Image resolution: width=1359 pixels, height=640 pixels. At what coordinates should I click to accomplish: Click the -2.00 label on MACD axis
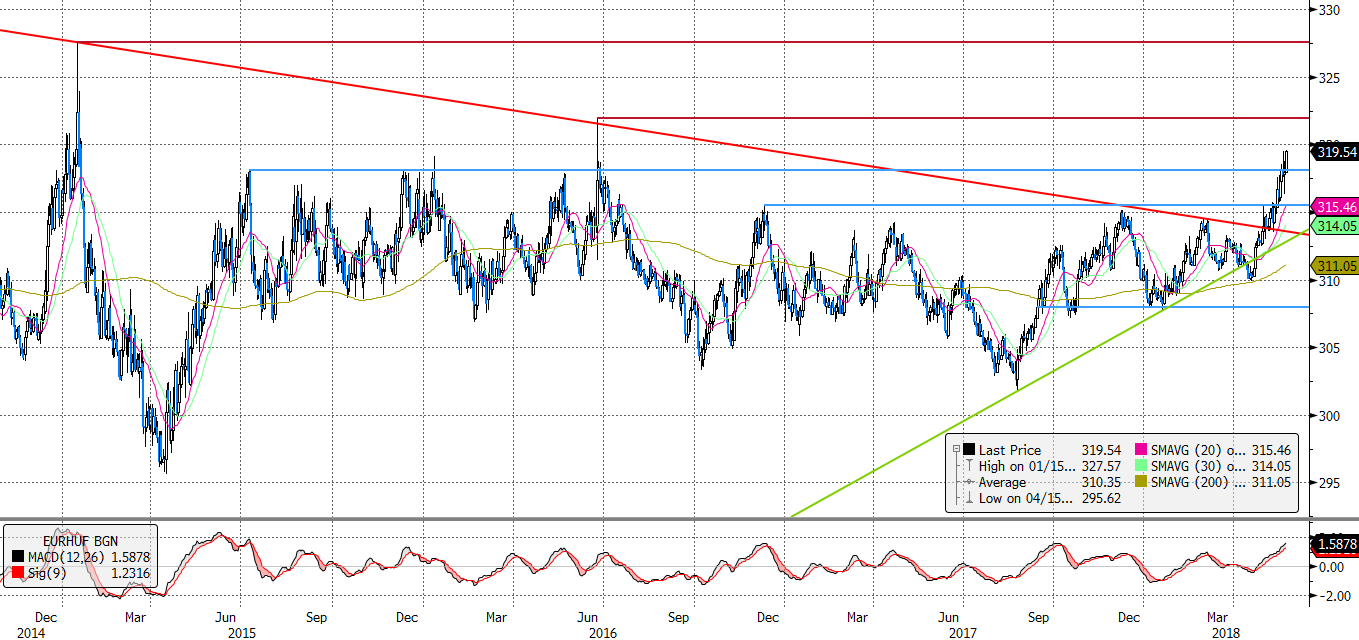coord(1337,596)
